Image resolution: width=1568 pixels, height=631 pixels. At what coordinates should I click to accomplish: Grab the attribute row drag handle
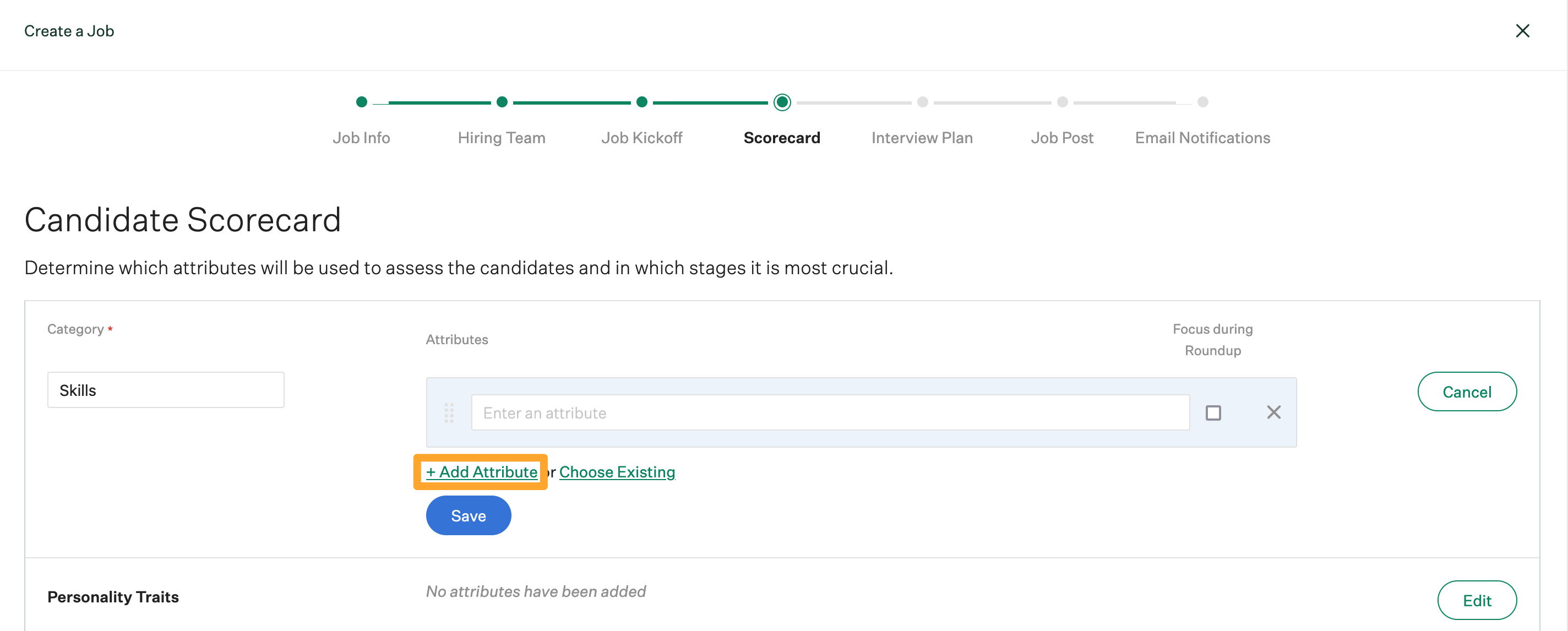(449, 412)
